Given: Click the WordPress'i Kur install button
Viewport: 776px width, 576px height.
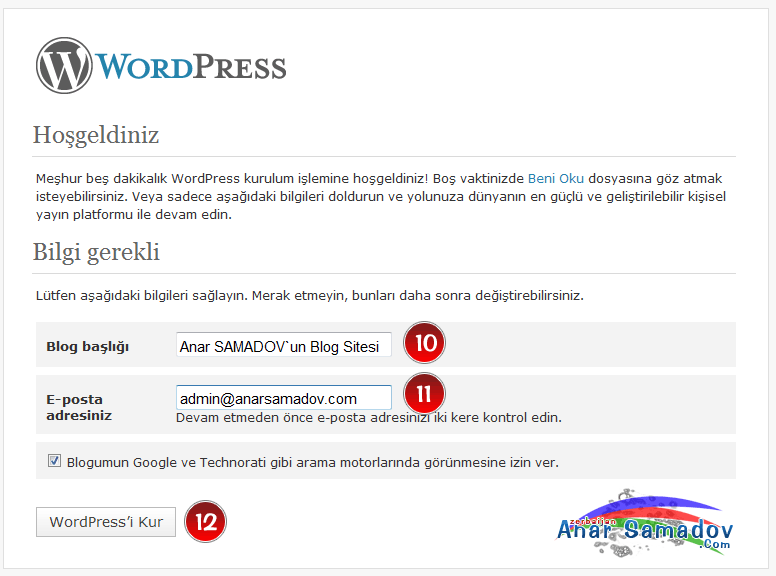Looking at the screenshot, I should [x=106, y=522].
